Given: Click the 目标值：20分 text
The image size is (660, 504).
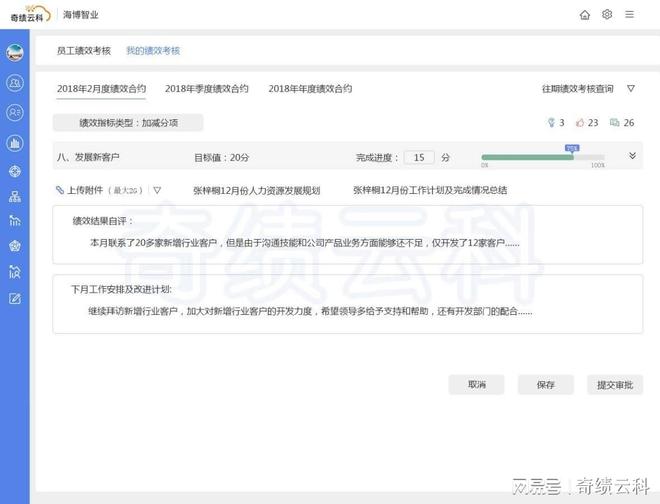Looking at the screenshot, I should (x=221, y=157).
